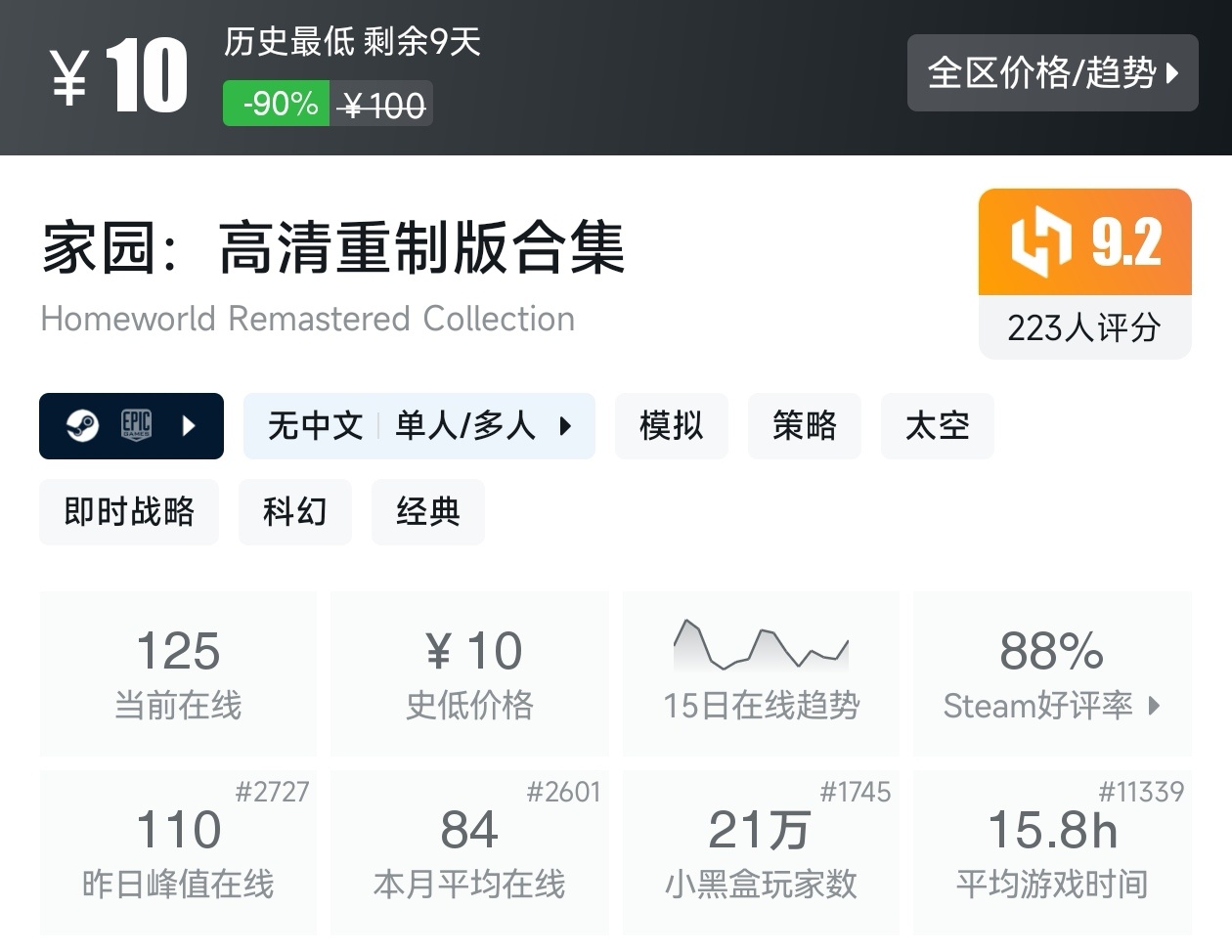Open the 经典 tag
Viewport: 1232px width, 952px height.
(x=428, y=511)
